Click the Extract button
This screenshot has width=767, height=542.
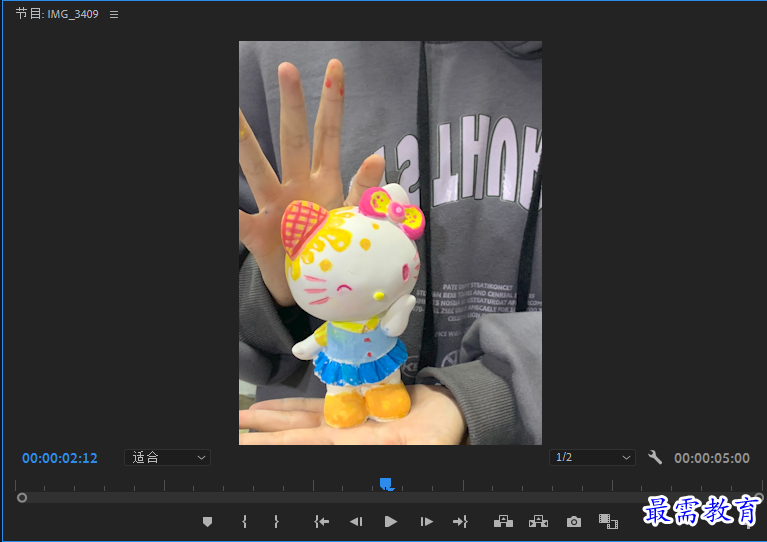coord(539,521)
